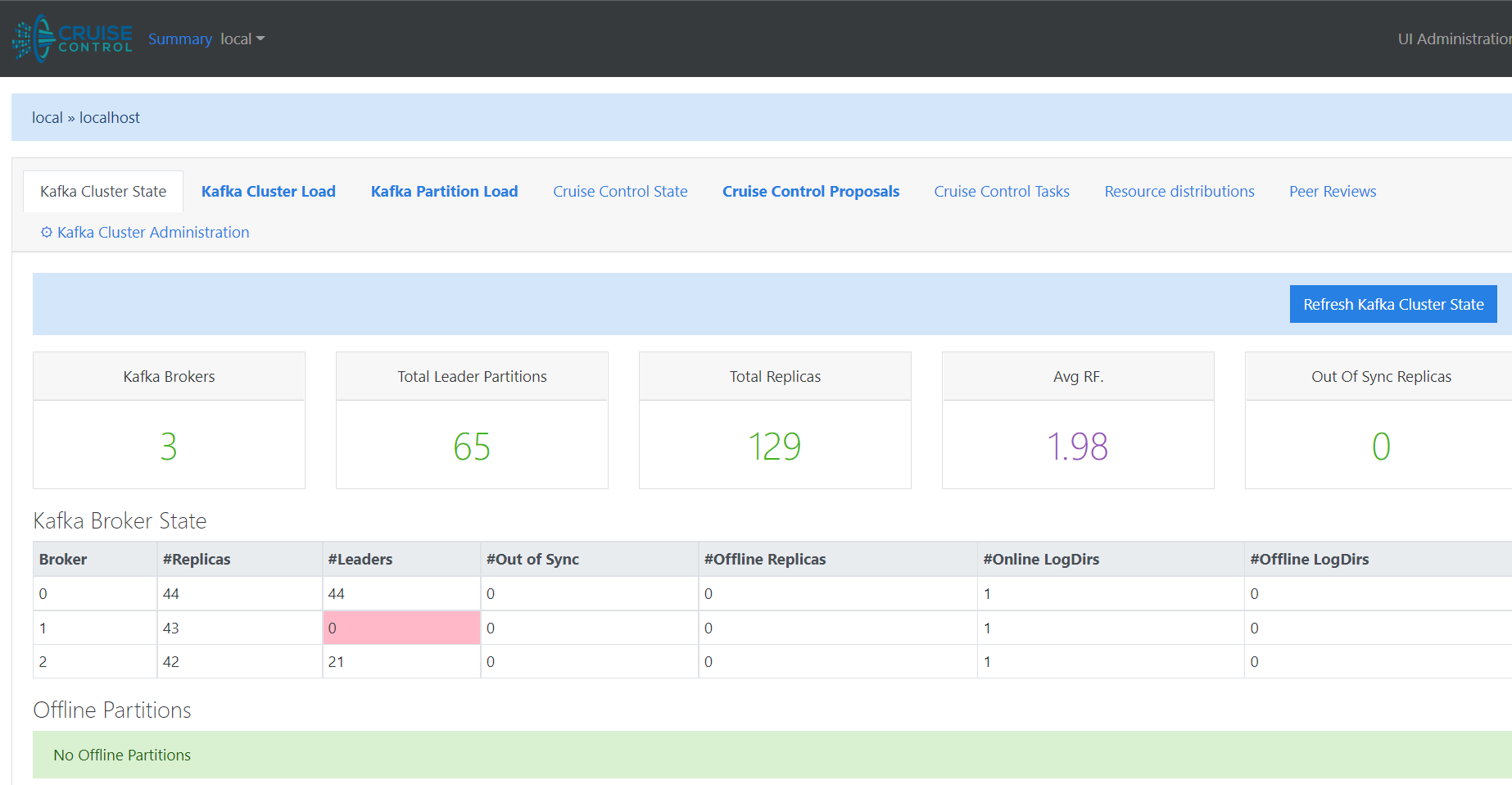
Task: Click the Cruise Control logo
Action: point(72,39)
